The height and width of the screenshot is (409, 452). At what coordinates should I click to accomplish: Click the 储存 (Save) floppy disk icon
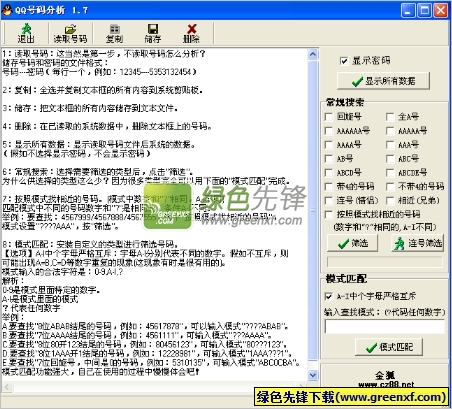click(x=153, y=33)
